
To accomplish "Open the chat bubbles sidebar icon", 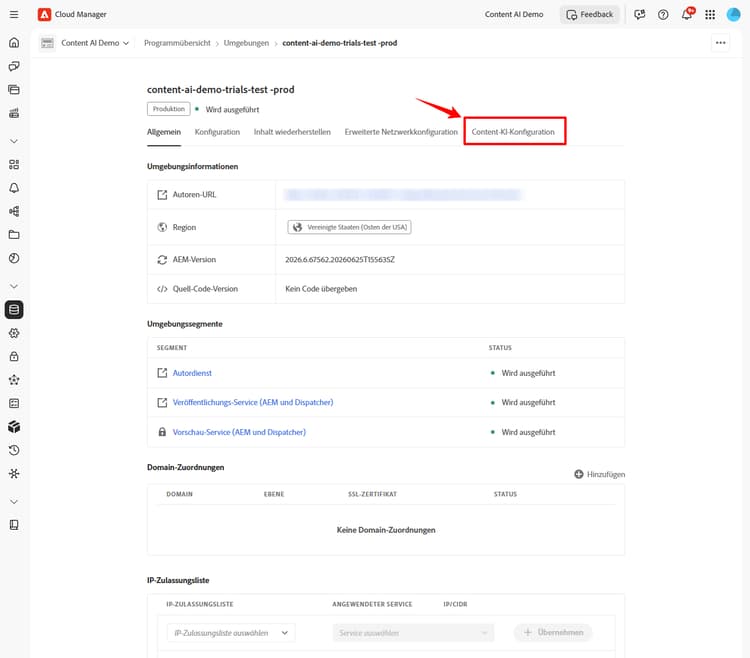I will pyautogui.click(x=14, y=66).
